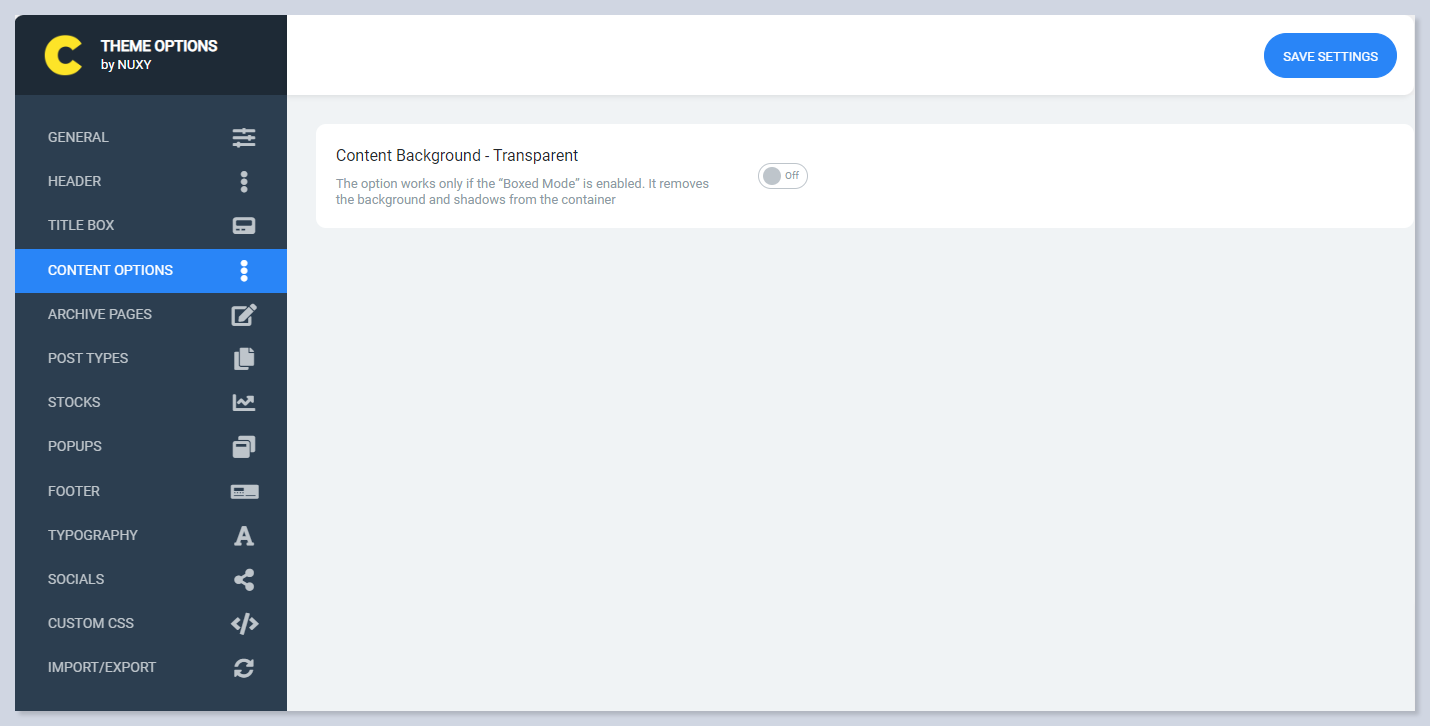Screen dimensions: 1430x726
Task: Click the yellow C theme logo
Action: [63, 55]
